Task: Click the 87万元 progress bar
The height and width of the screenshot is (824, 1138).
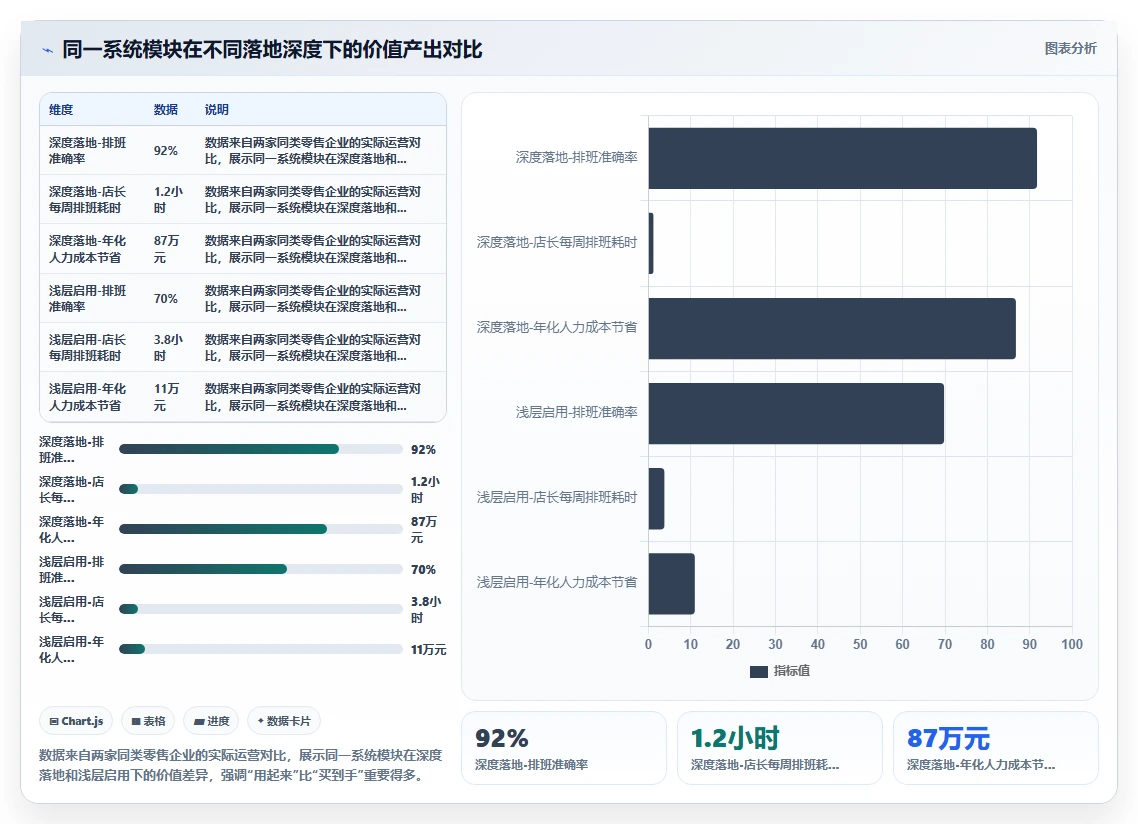Action: click(261, 529)
